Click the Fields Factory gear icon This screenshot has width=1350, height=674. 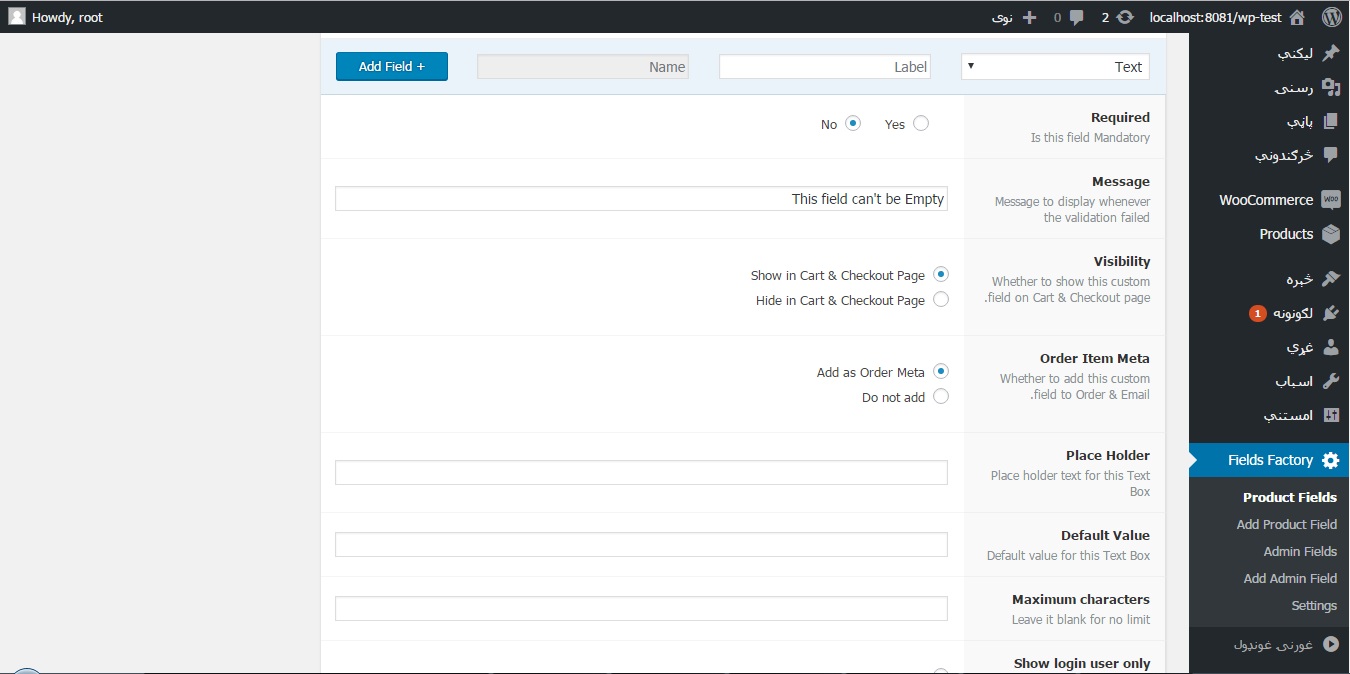click(1331, 460)
